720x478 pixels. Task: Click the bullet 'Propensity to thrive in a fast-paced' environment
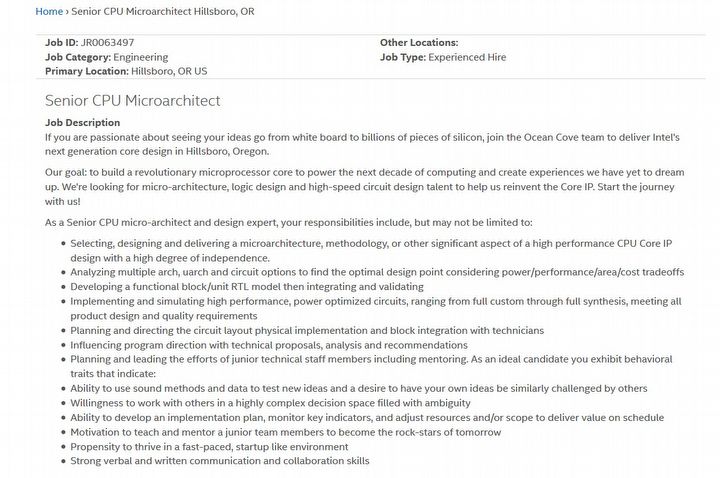(x=209, y=446)
